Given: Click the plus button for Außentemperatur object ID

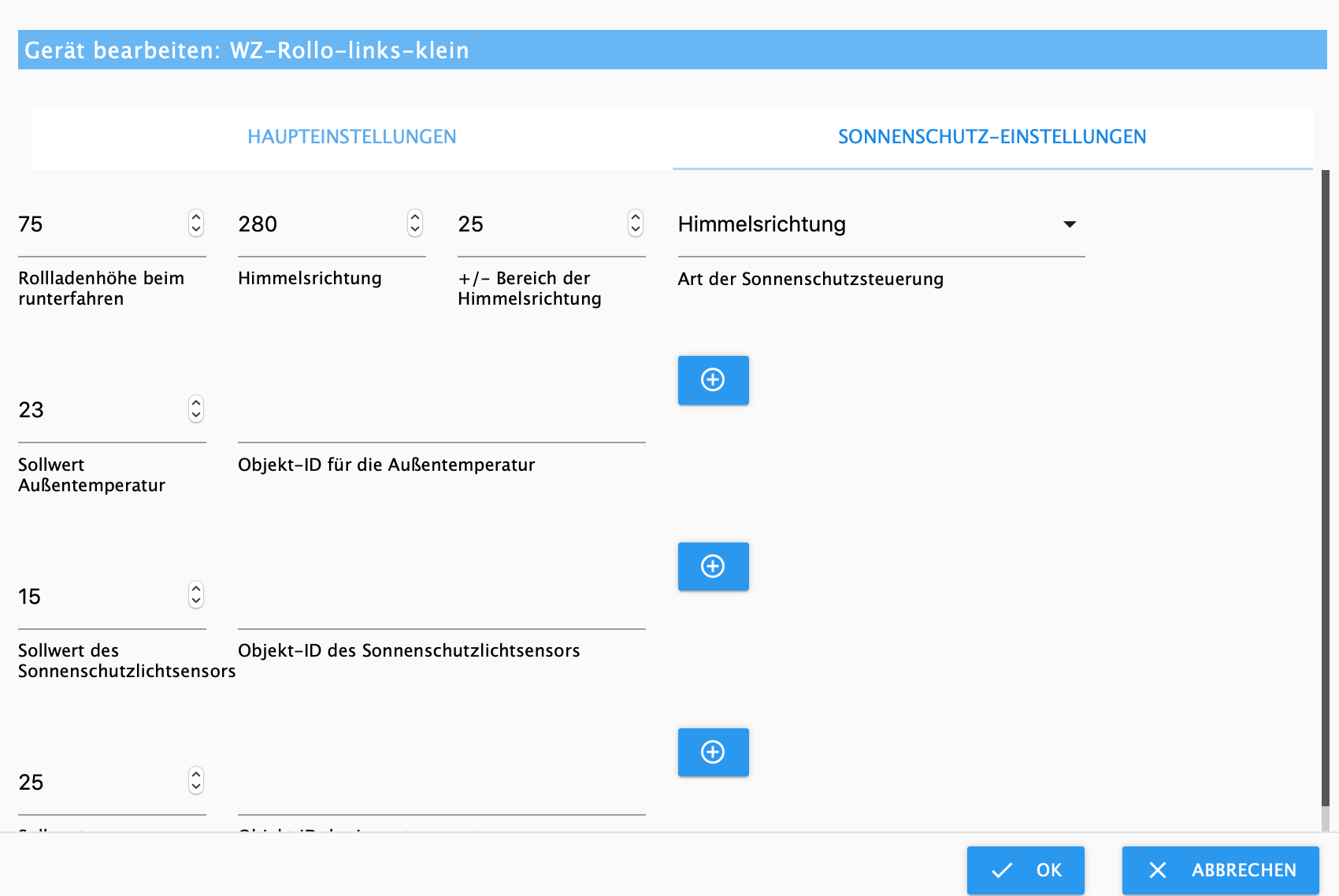Looking at the screenshot, I should tap(713, 380).
